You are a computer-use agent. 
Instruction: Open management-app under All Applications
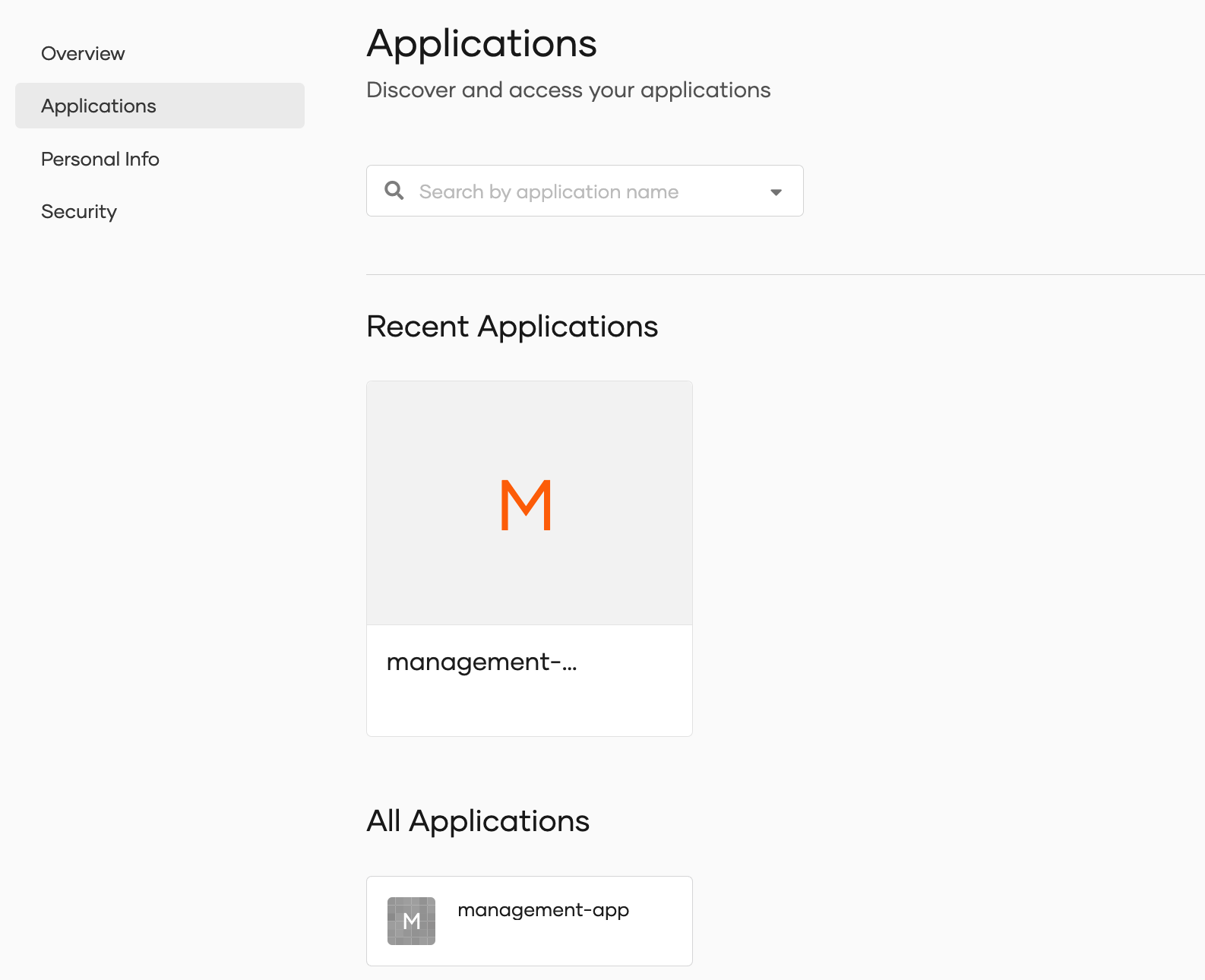530,921
